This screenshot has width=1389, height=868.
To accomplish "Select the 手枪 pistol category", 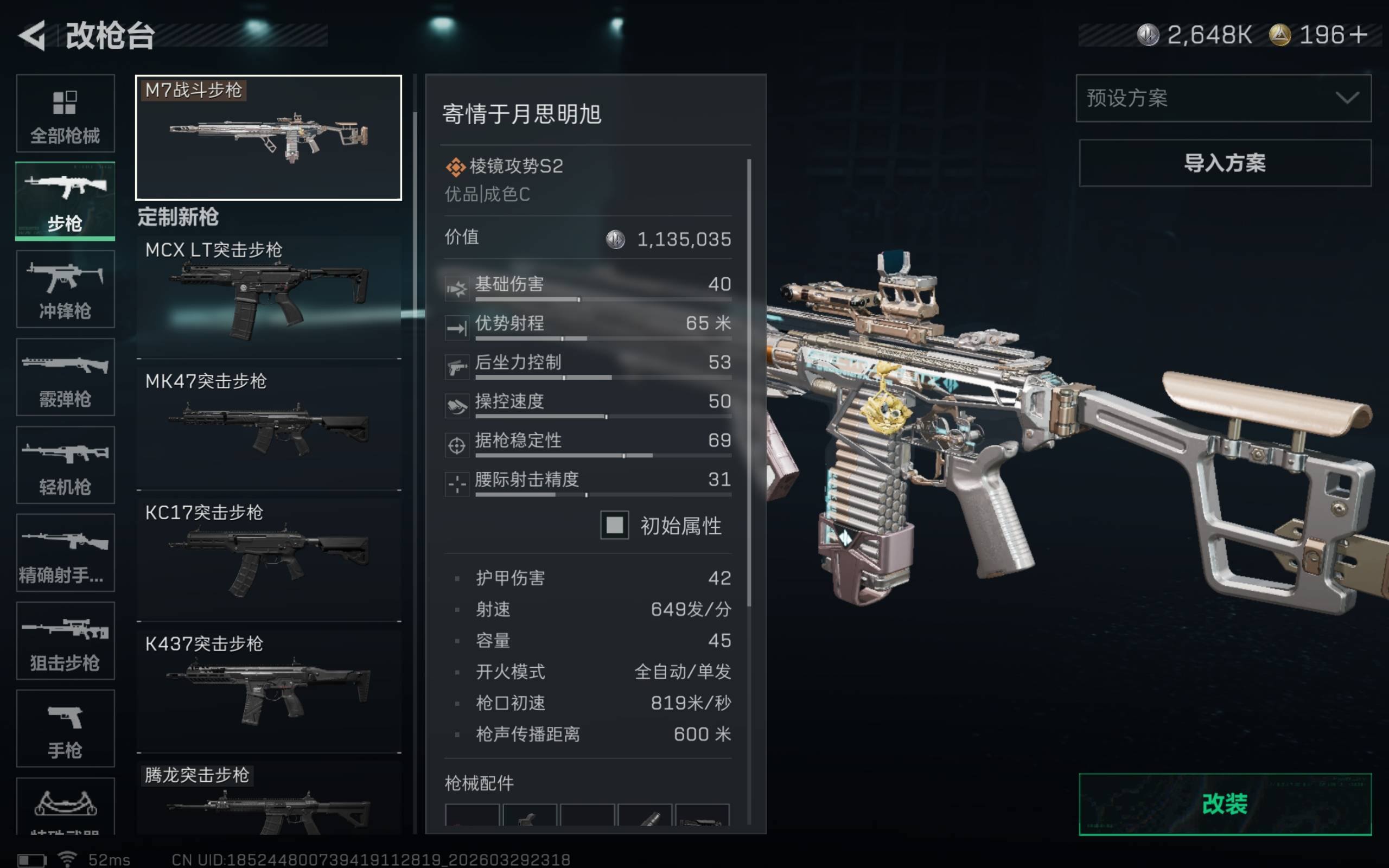I will [66, 729].
